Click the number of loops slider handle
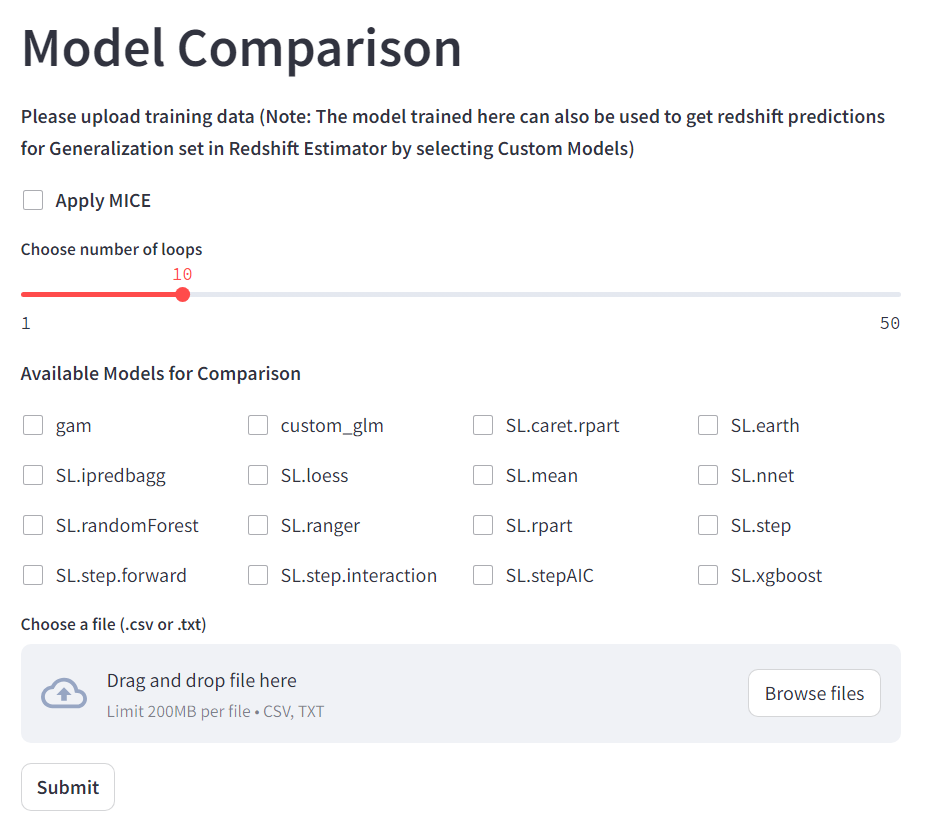This screenshot has height=825, width=937. click(x=182, y=295)
